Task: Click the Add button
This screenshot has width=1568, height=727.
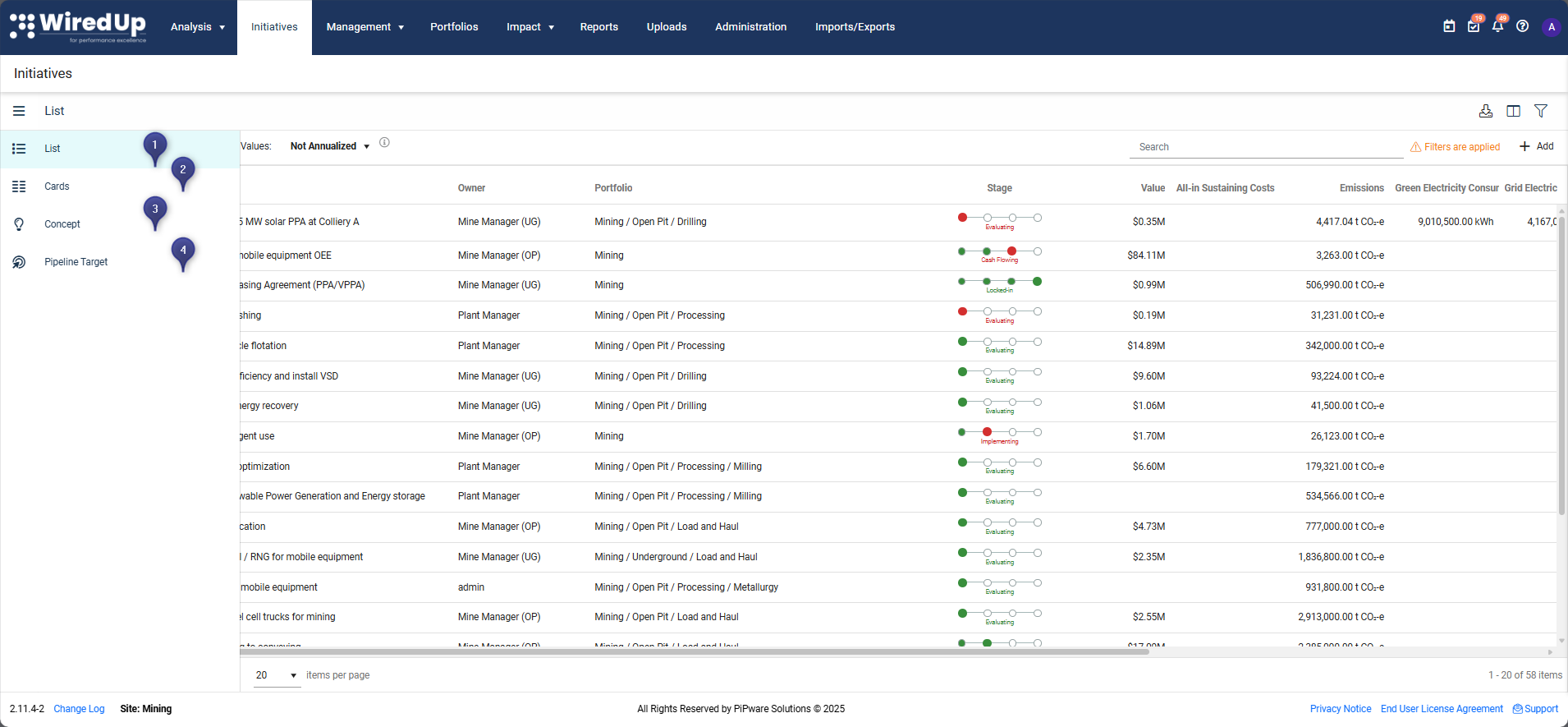Action: coord(1537,146)
